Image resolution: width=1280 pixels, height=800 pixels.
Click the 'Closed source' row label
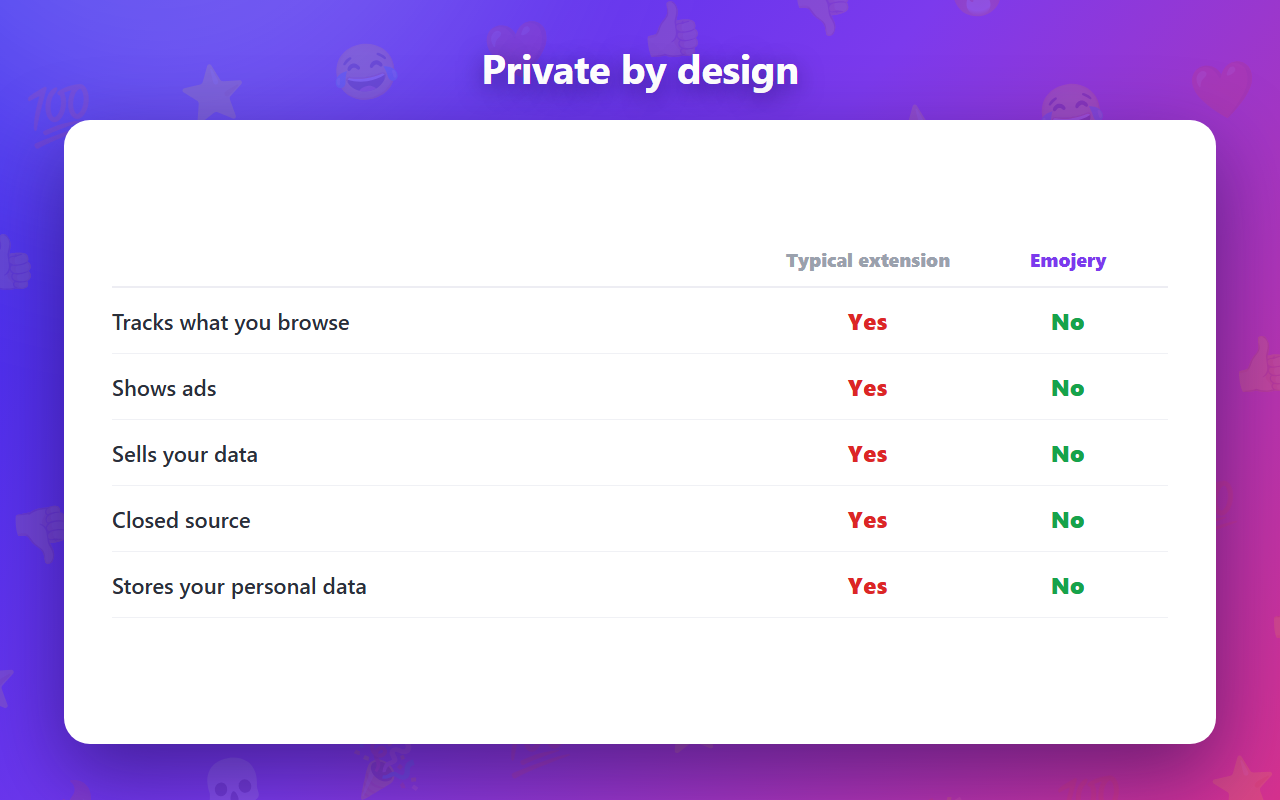coord(181,520)
